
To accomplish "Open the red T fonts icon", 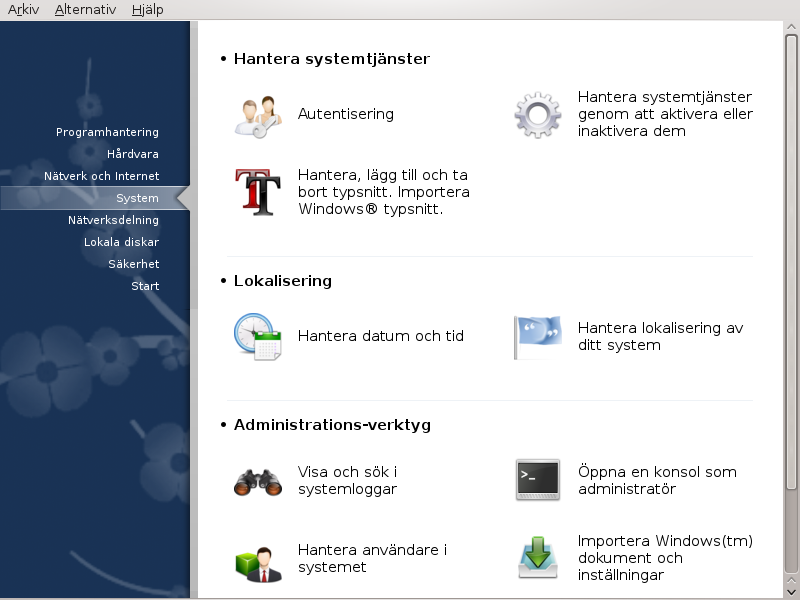I will (258, 192).
